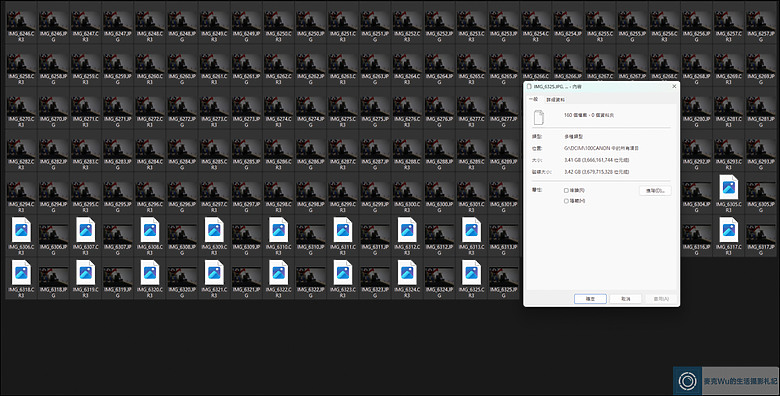Viewport: 780px width, 396px height.
Task: Select the IMG_6325.JPG thumbnail
Action: tap(503, 278)
